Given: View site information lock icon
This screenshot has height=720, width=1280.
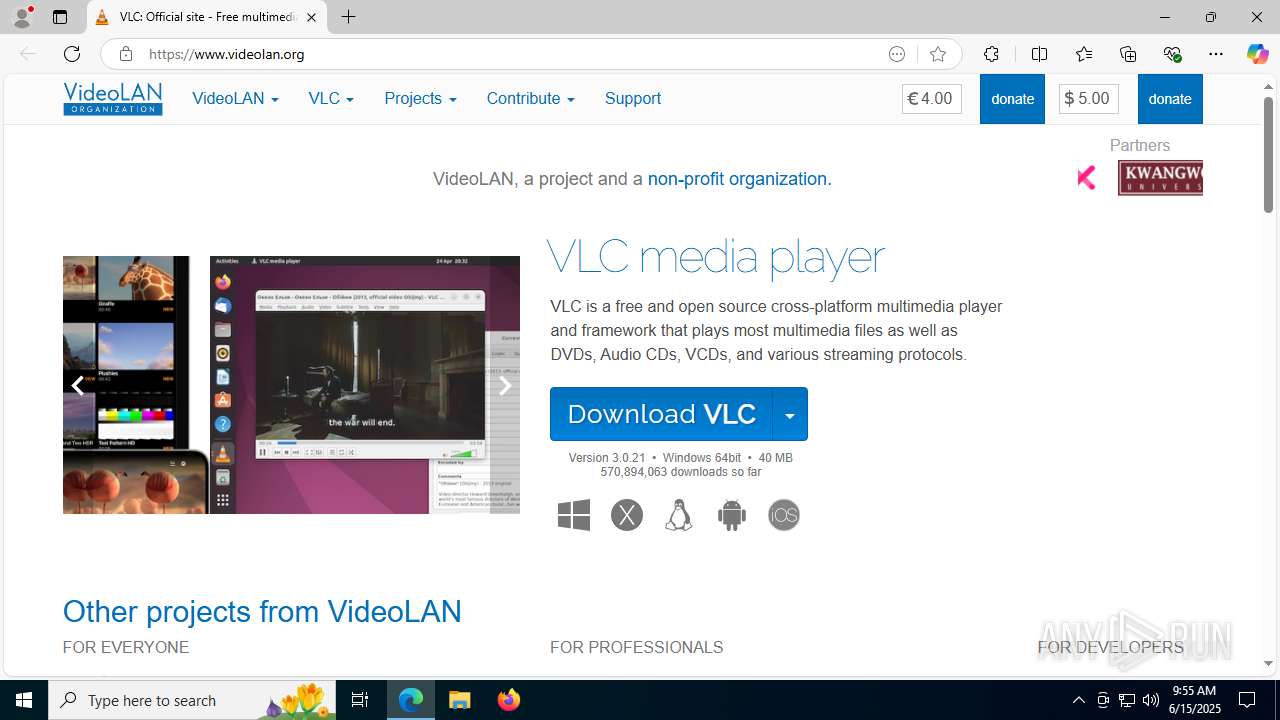Looking at the screenshot, I should point(126,54).
